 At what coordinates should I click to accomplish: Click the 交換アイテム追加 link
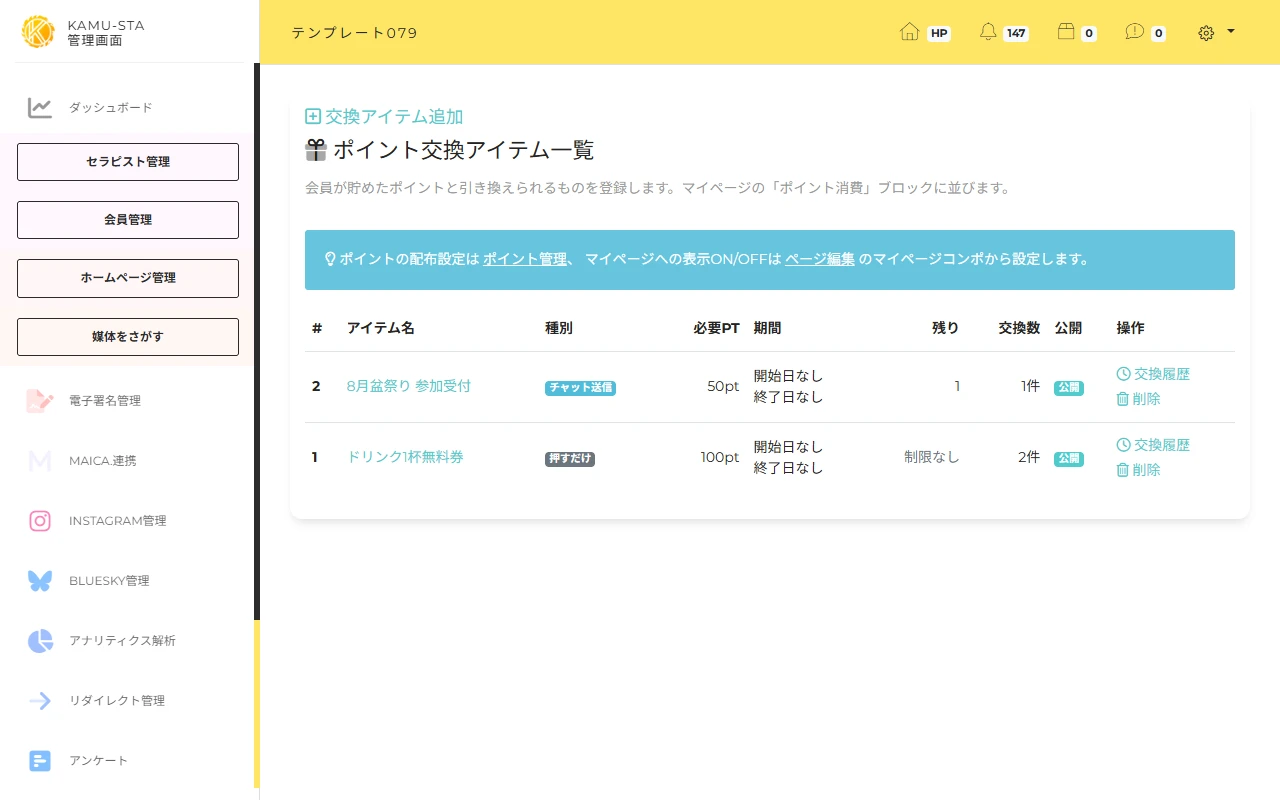click(394, 117)
